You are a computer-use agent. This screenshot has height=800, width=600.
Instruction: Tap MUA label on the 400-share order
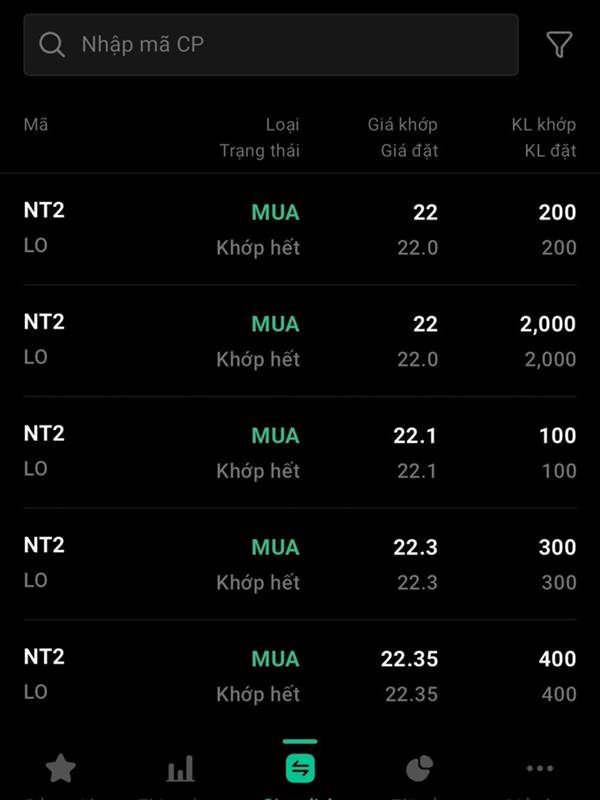[276, 659]
